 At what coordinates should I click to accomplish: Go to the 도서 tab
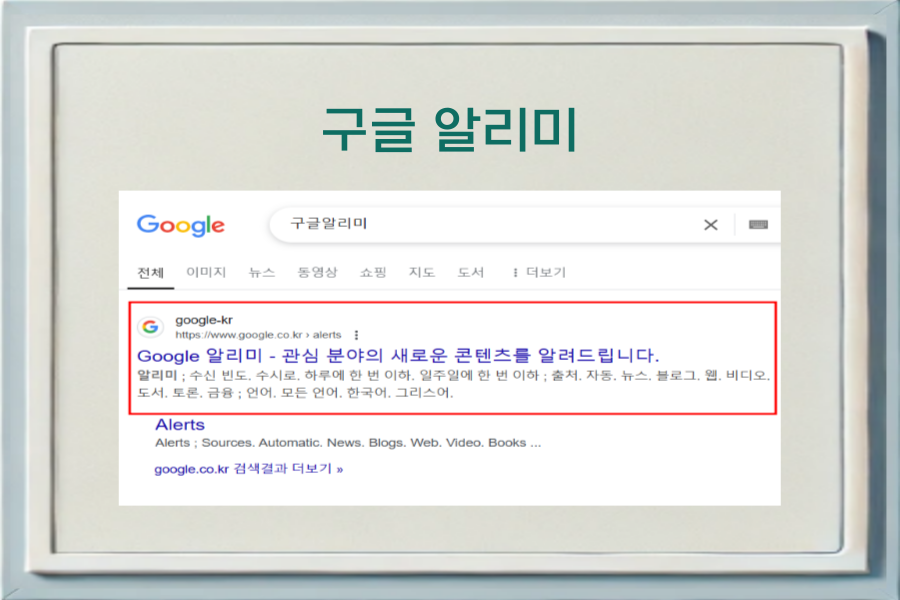point(471,272)
